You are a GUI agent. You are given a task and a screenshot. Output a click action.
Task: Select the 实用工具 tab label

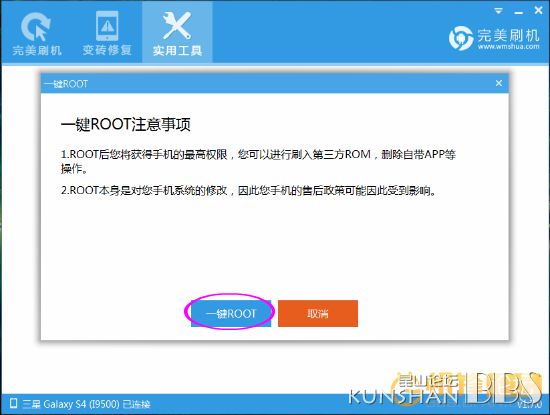point(177,51)
